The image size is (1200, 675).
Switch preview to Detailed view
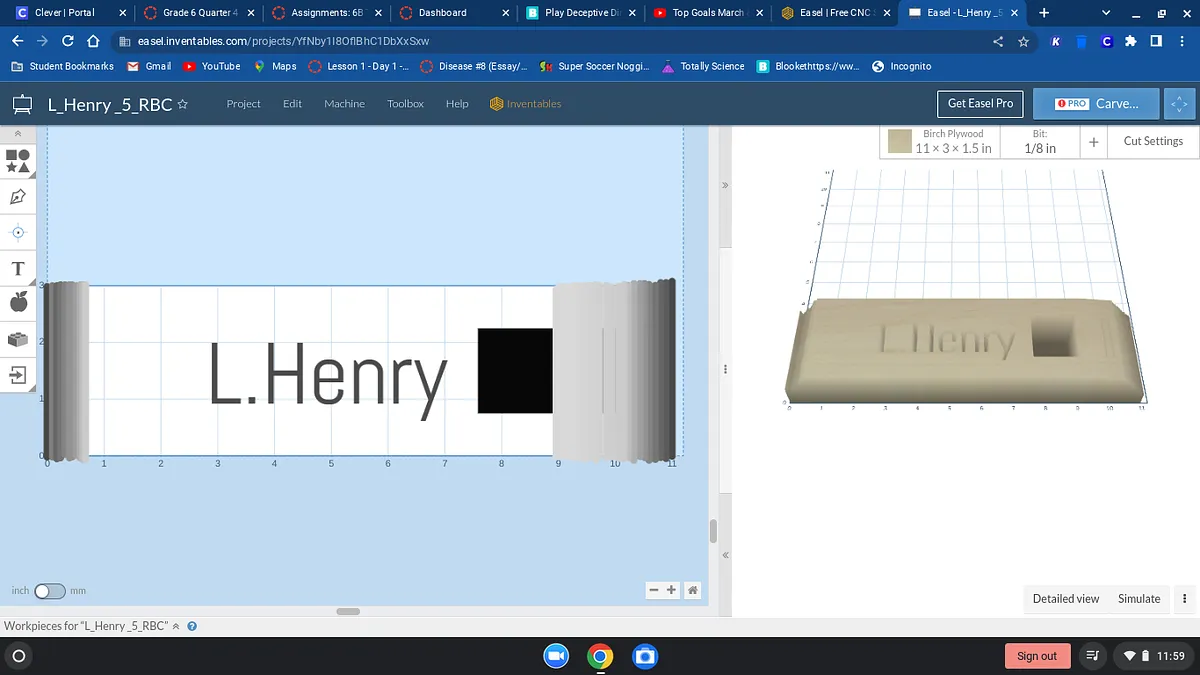1065,599
